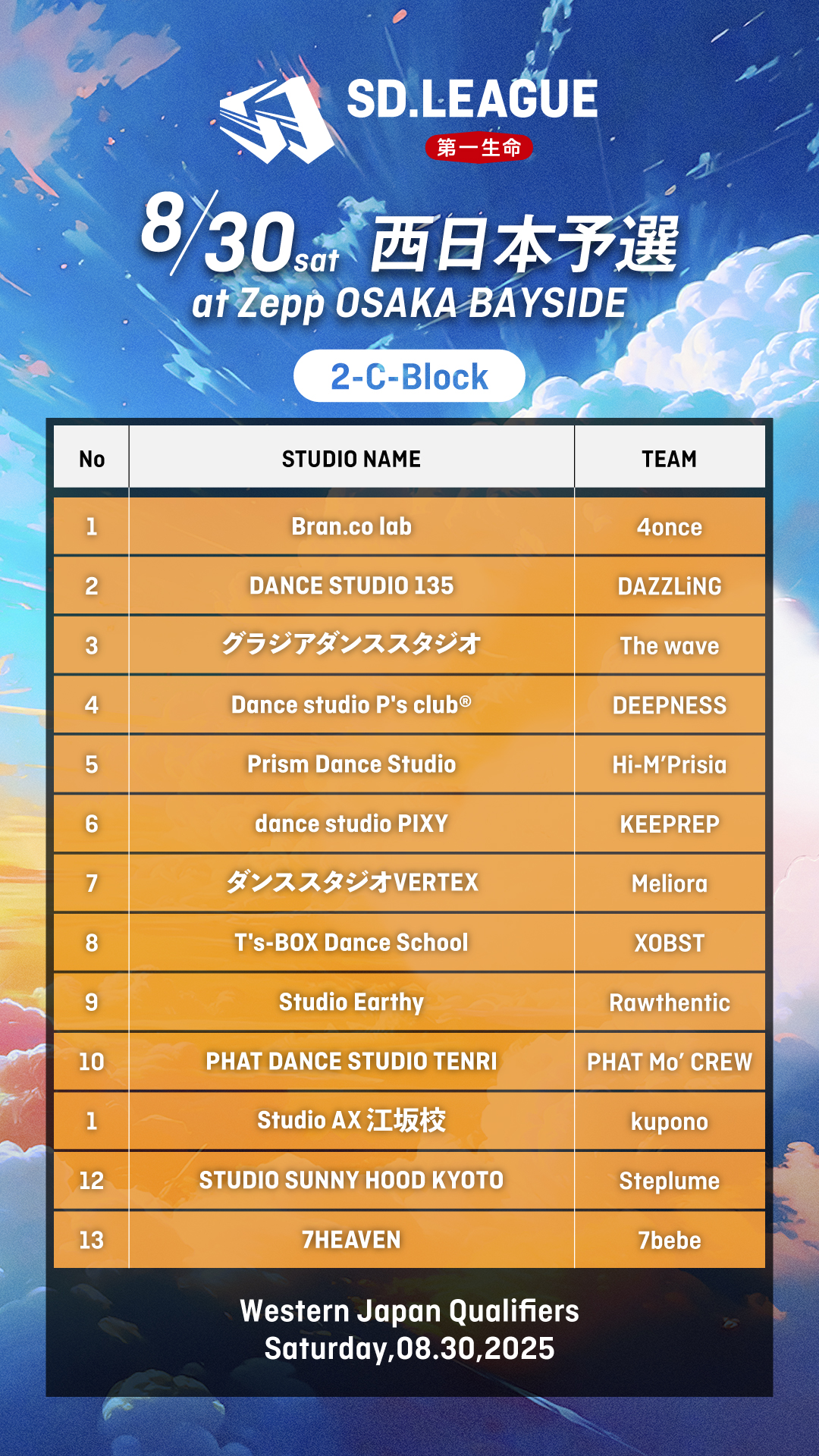
Task: Click the SD.LEAGUE emblem logo icon
Action: click(277, 120)
